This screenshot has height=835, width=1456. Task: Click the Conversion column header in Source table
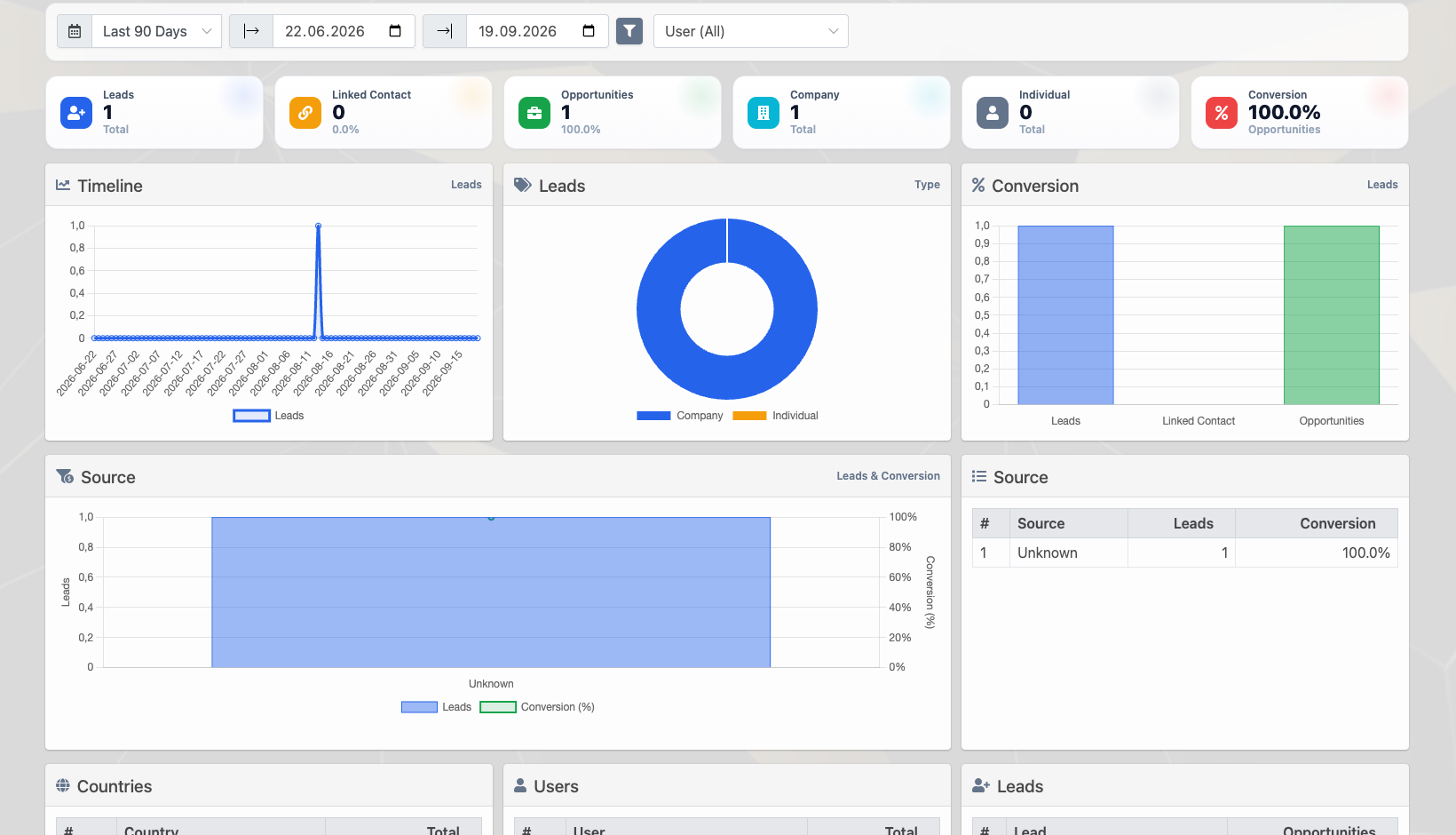1317,523
